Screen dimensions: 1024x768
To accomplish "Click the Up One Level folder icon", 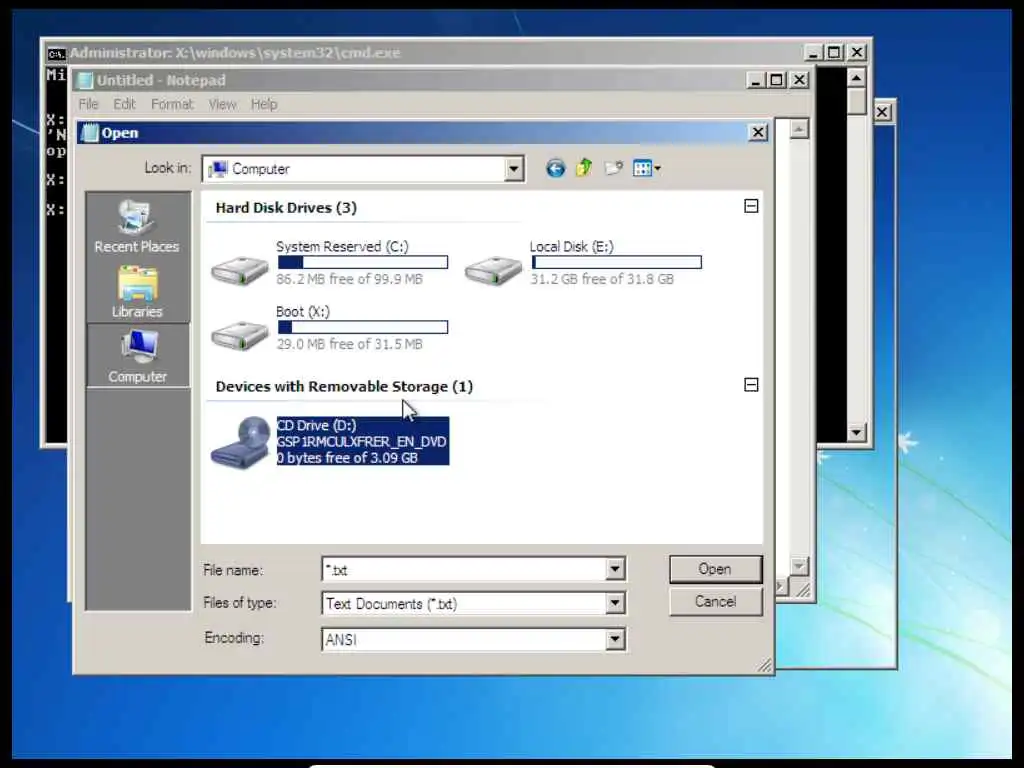I will (x=584, y=168).
